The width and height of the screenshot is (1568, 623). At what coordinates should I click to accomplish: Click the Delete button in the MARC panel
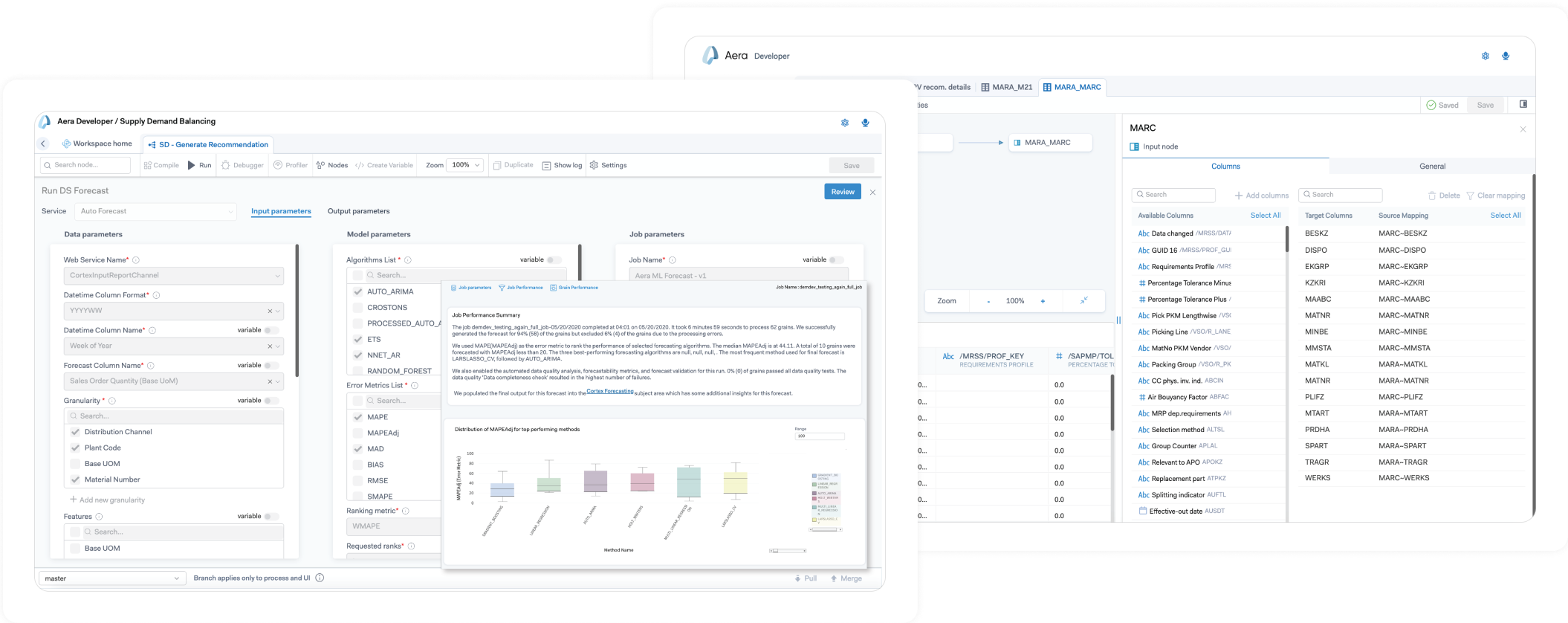tap(1444, 196)
